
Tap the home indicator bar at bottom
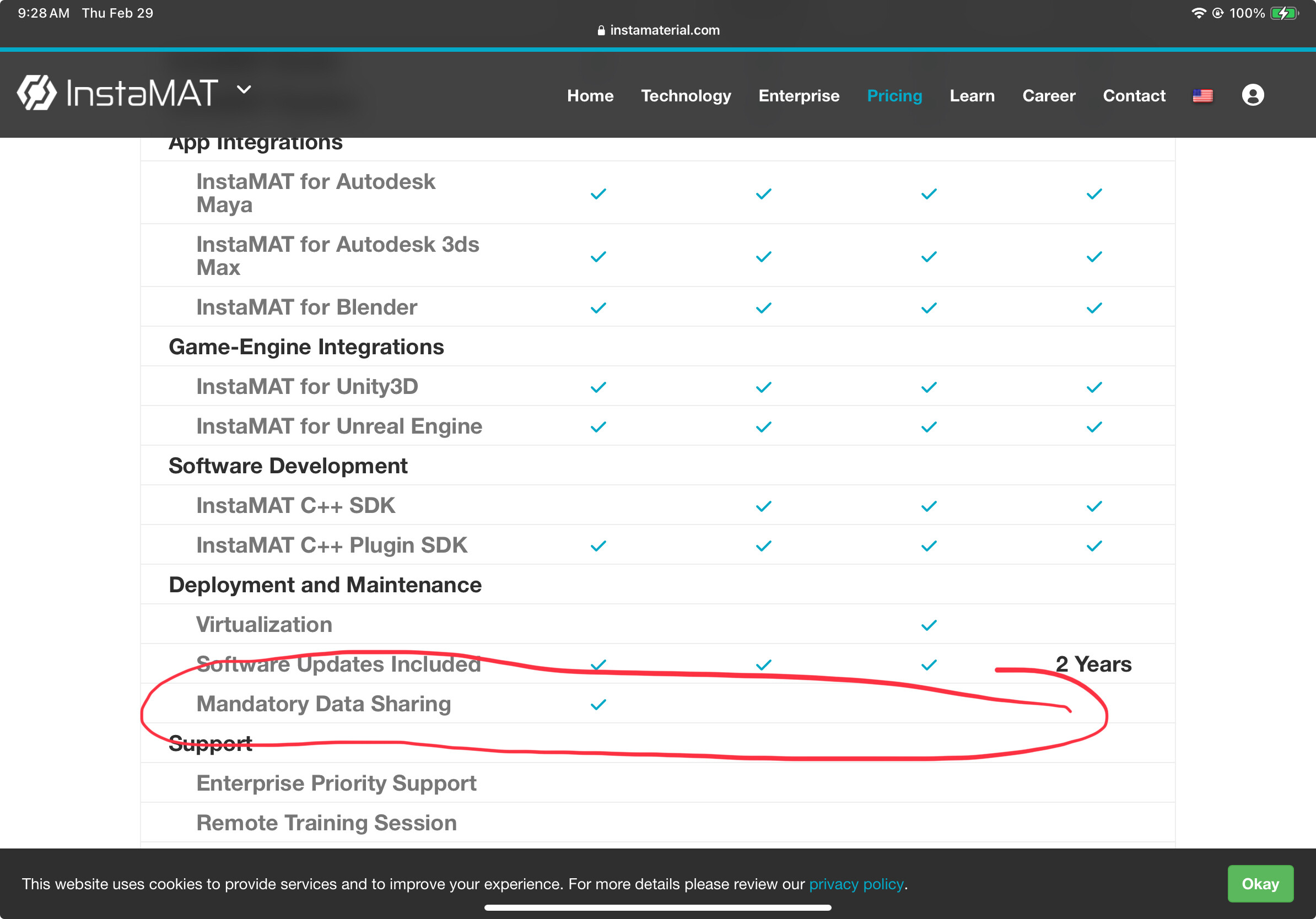(x=657, y=907)
